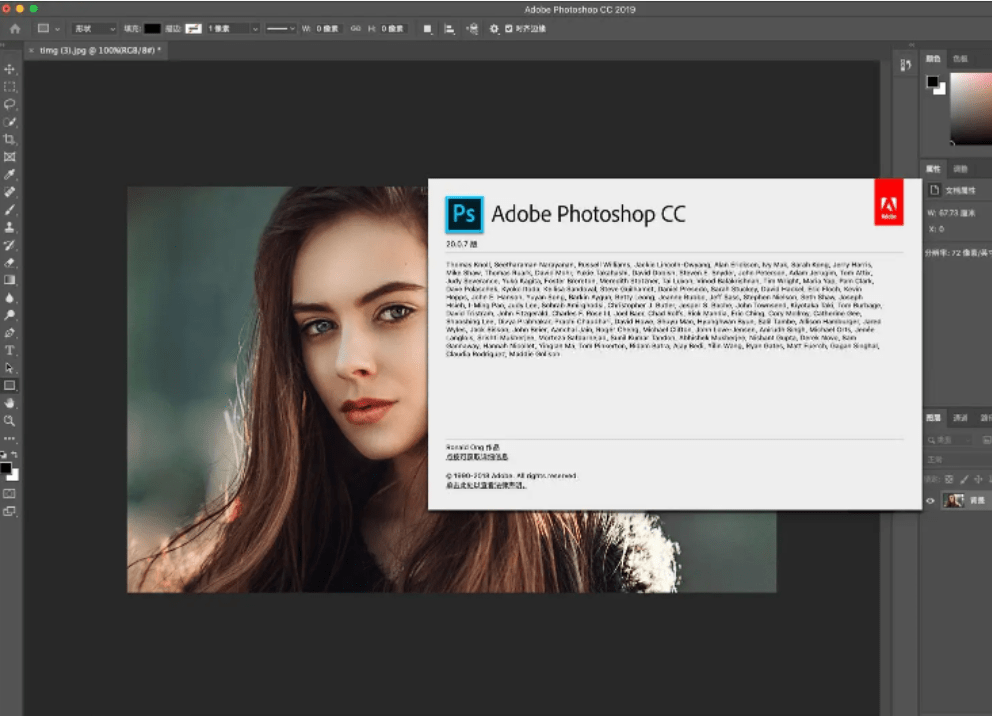Image resolution: width=992 pixels, height=716 pixels.
Task: Select the Horizontal Type tool
Action: click(9, 350)
